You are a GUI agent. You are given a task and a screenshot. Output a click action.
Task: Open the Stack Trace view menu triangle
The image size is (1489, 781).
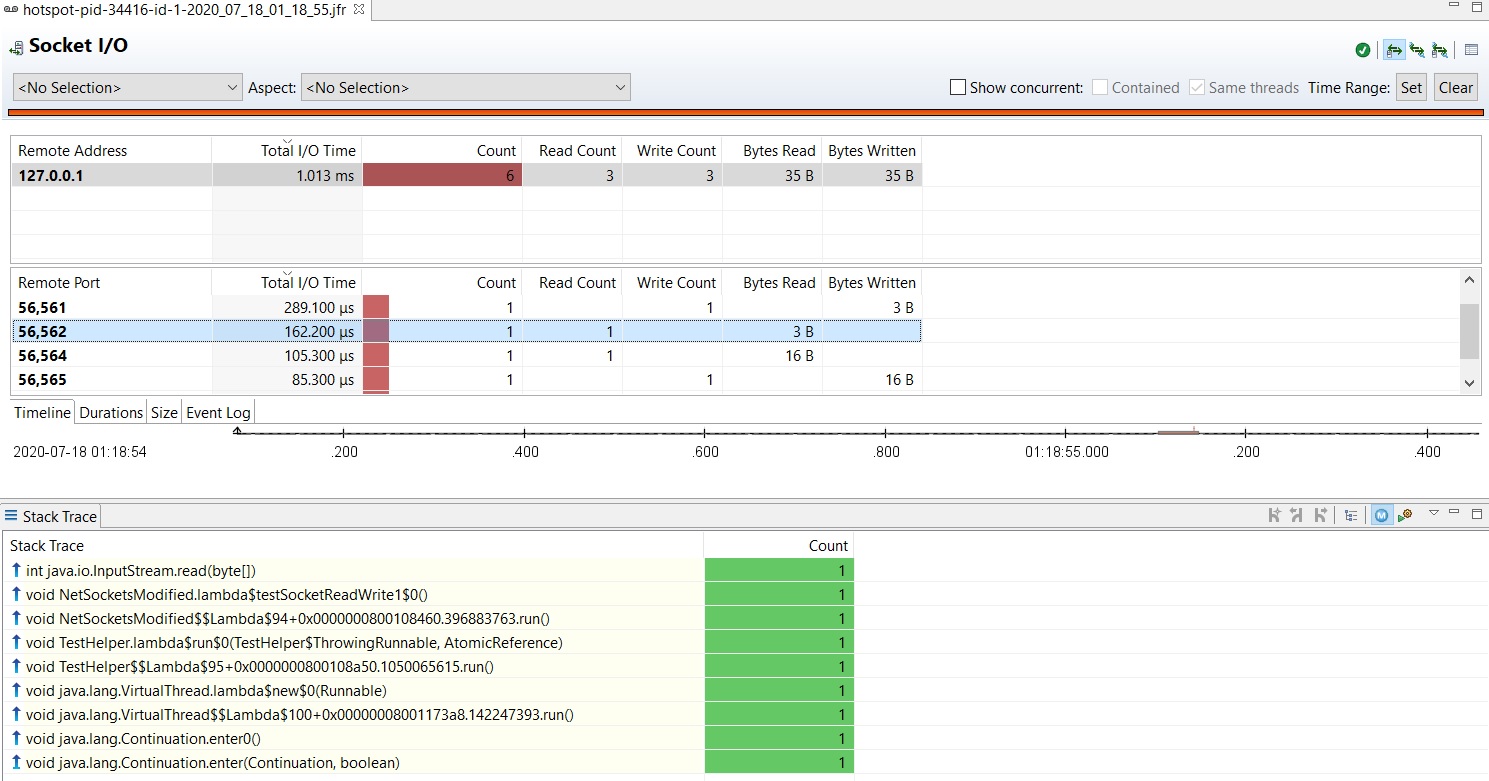tap(1433, 514)
